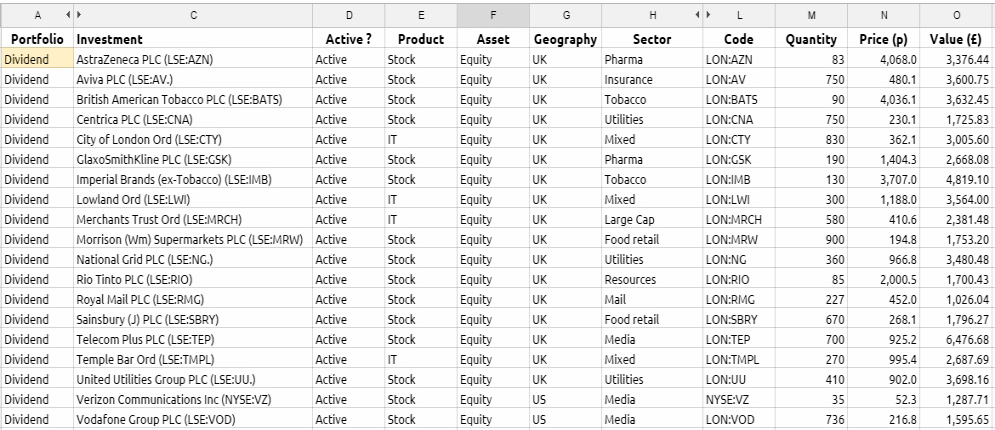Expand hidden column arrow right of column A
Viewport: 995px width, 430px height.
(x=69, y=15)
